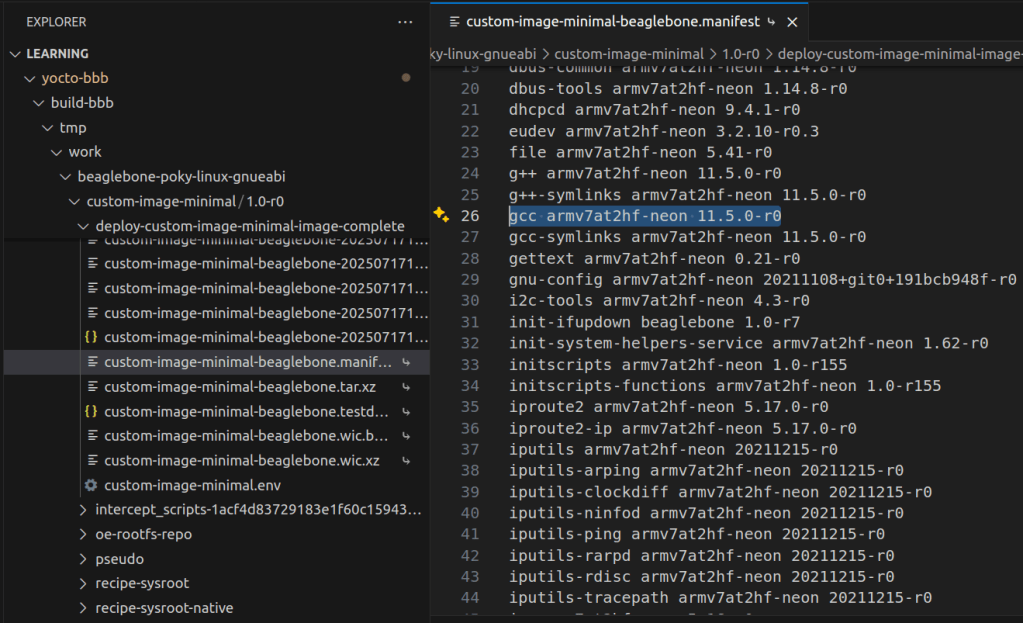The height and width of the screenshot is (623, 1023).
Task: Click the modified dot indicator next to yocto-bbb
Action: click(405, 78)
